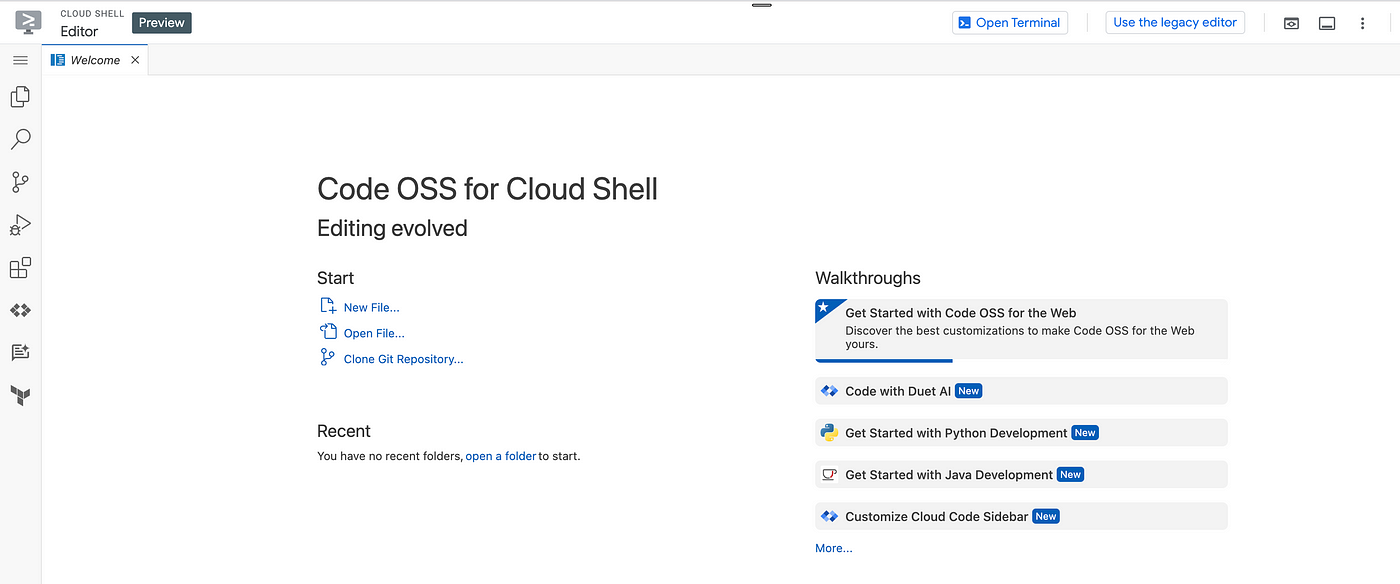Open the Search magnifier in activity bar

[x=20, y=139]
